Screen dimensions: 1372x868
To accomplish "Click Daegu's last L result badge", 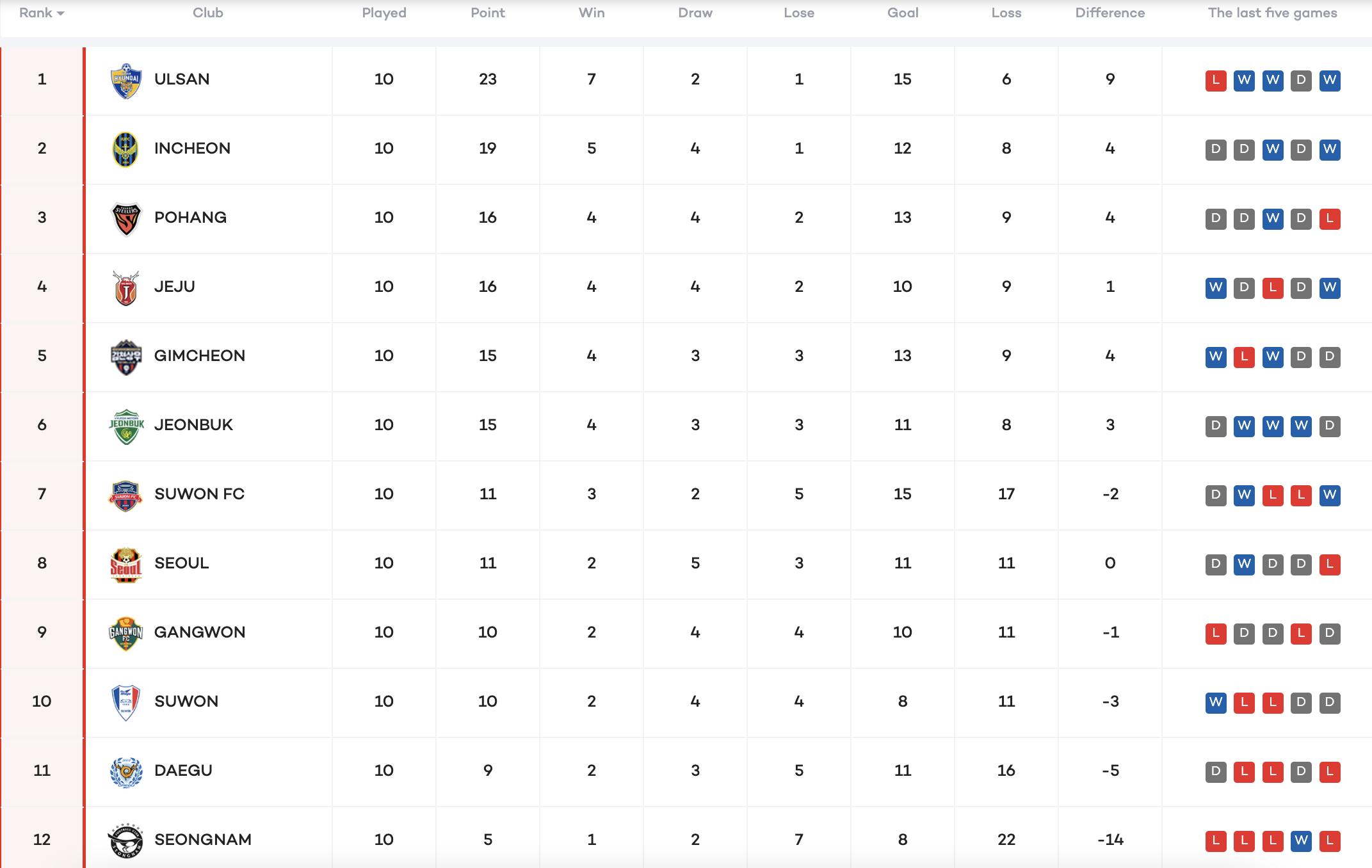I will [1330, 771].
